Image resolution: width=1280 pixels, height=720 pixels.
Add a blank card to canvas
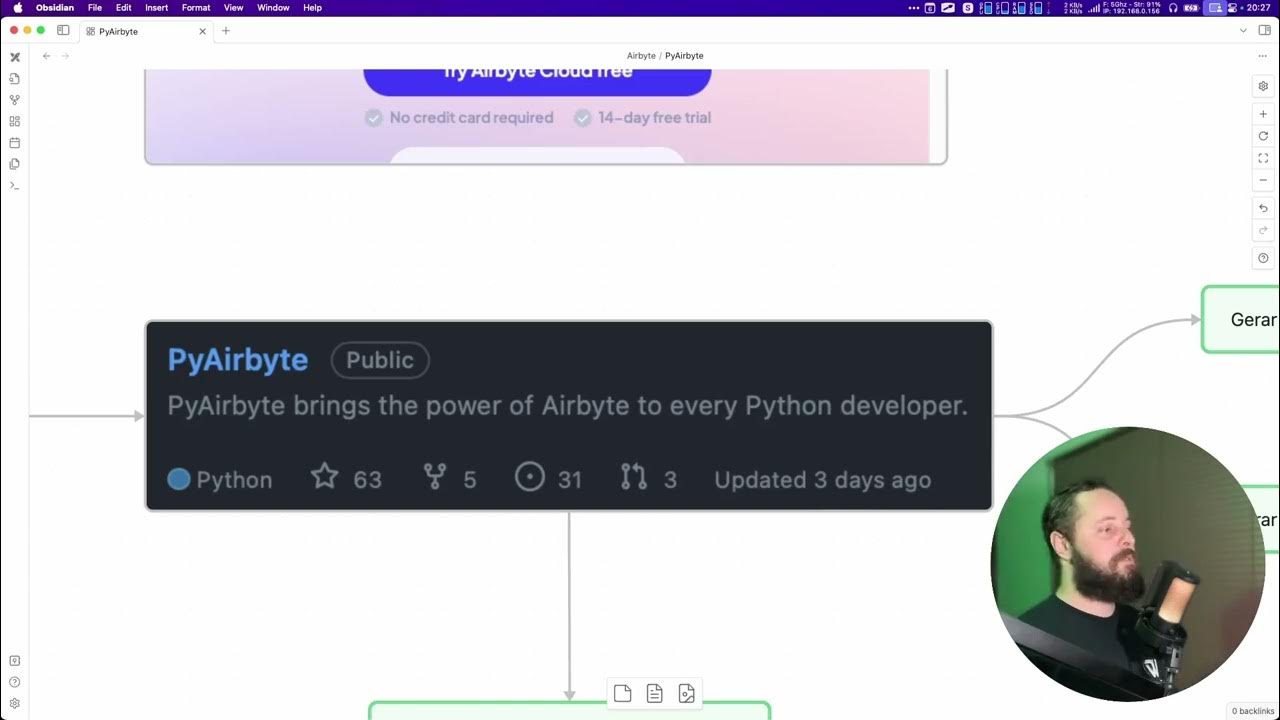[622, 694]
